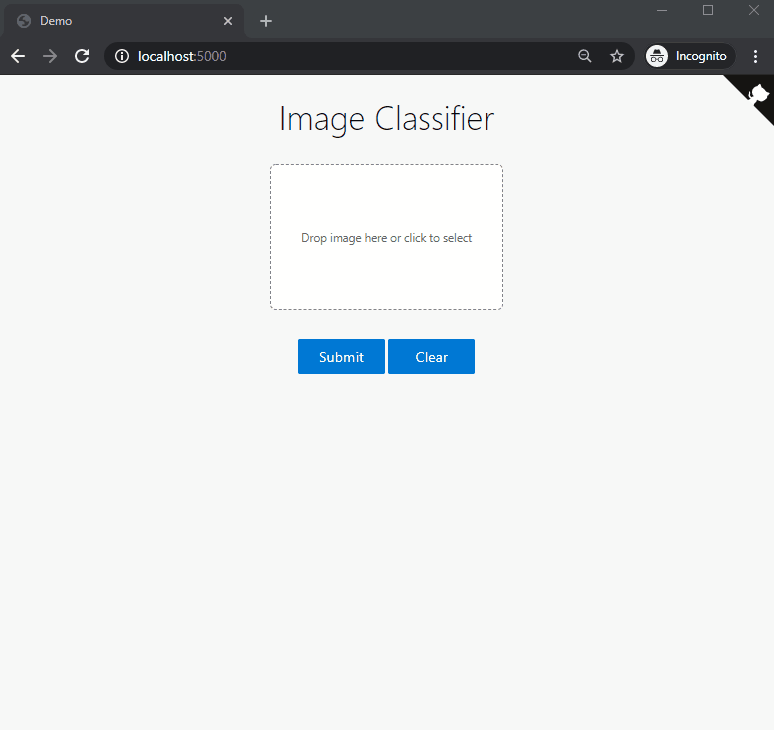The height and width of the screenshot is (730, 774).
Task: Minimize the browser window
Action: (x=662, y=10)
